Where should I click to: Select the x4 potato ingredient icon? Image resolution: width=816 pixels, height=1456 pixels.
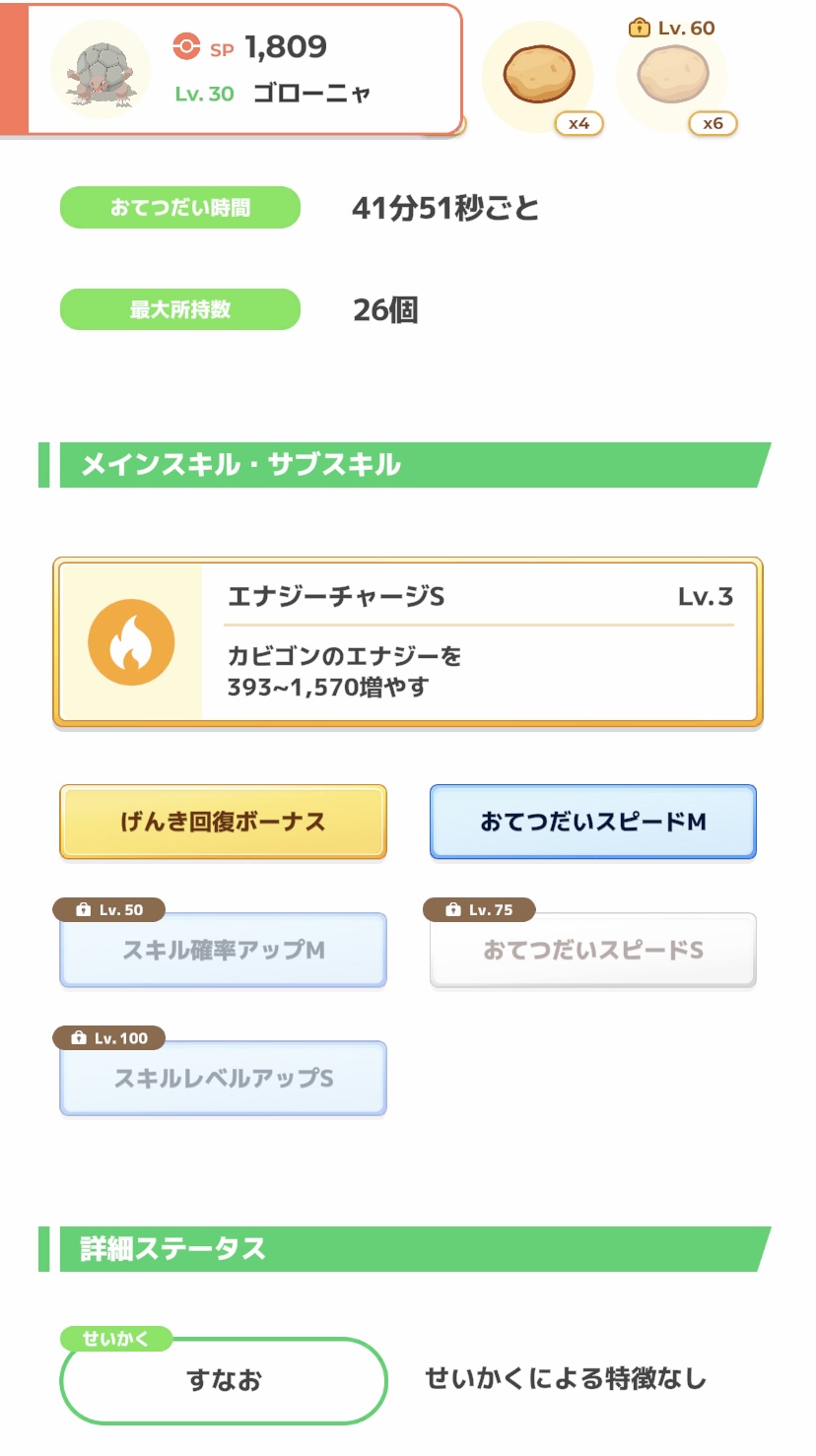pos(539,75)
